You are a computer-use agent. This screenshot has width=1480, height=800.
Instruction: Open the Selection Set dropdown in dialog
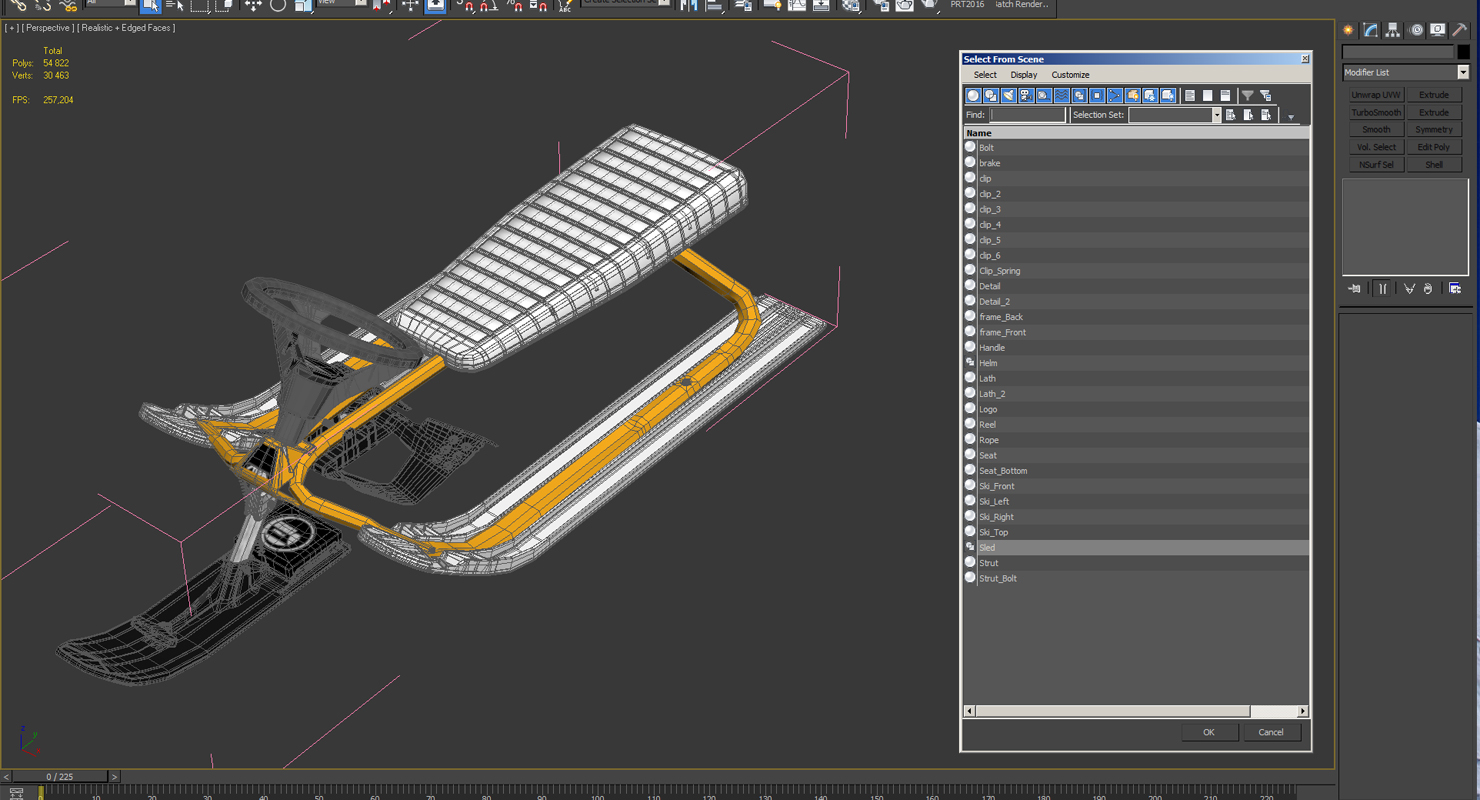point(1216,115)
